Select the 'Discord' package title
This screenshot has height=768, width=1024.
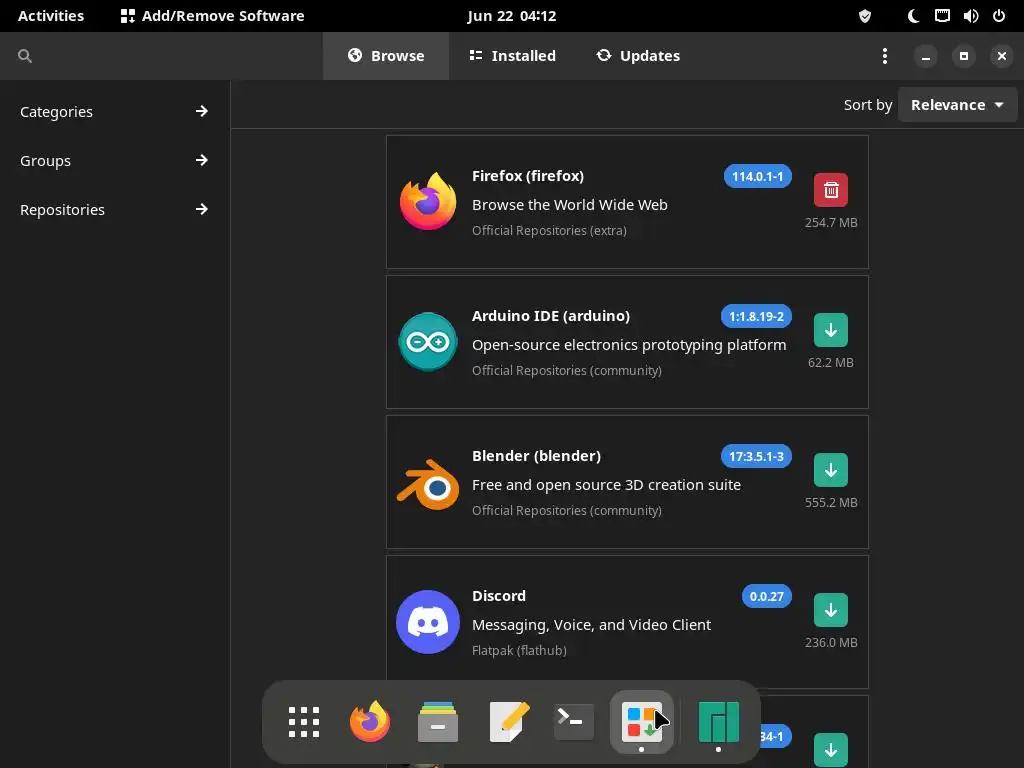499,596
